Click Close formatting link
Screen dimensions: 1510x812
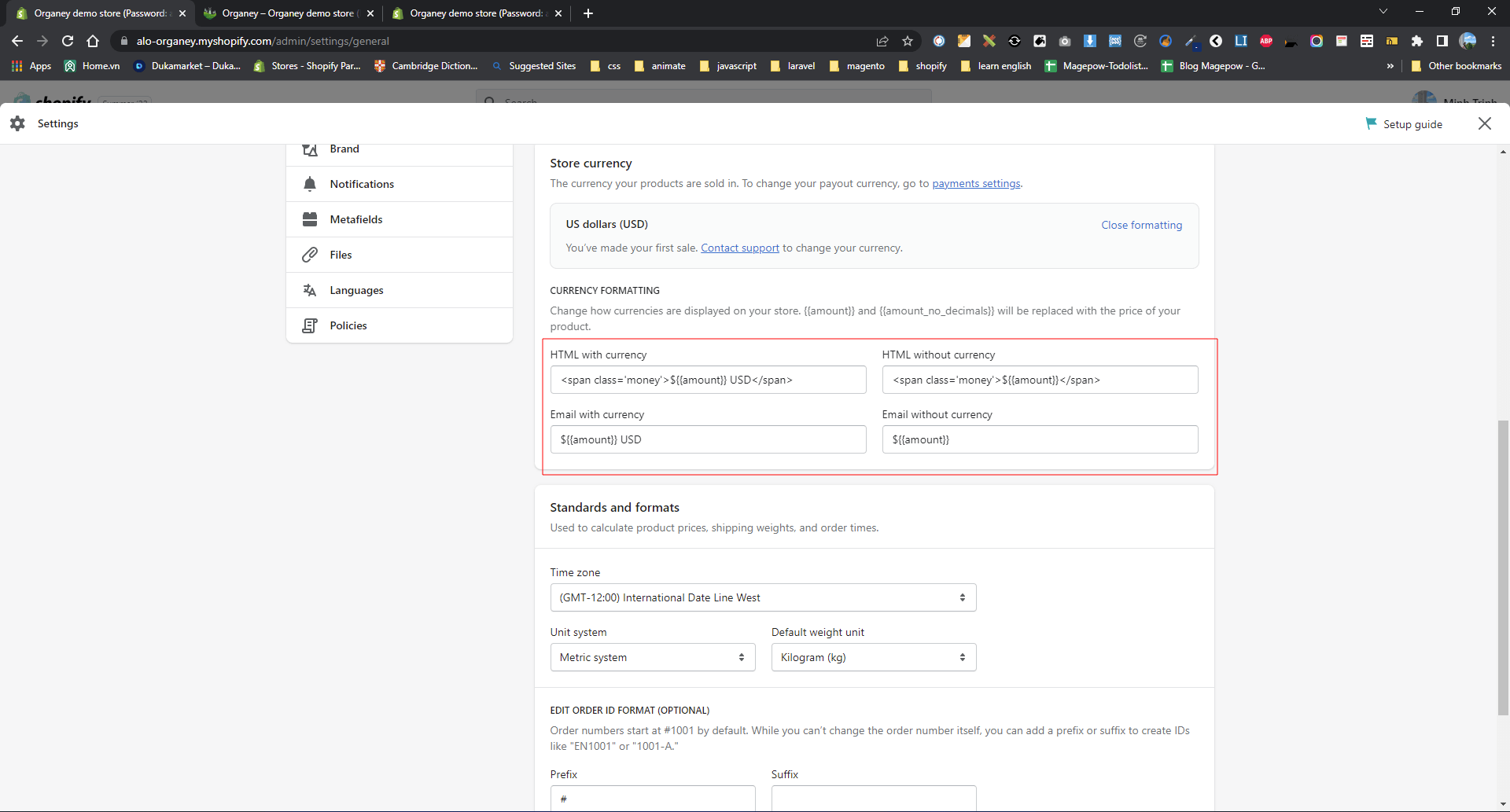1141,225
